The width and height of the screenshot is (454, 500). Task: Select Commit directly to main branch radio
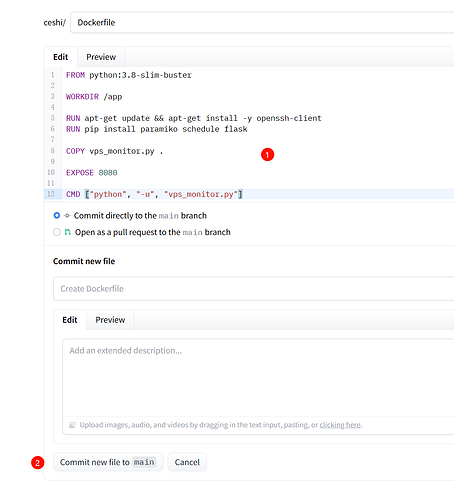click(x=57, y=216)
